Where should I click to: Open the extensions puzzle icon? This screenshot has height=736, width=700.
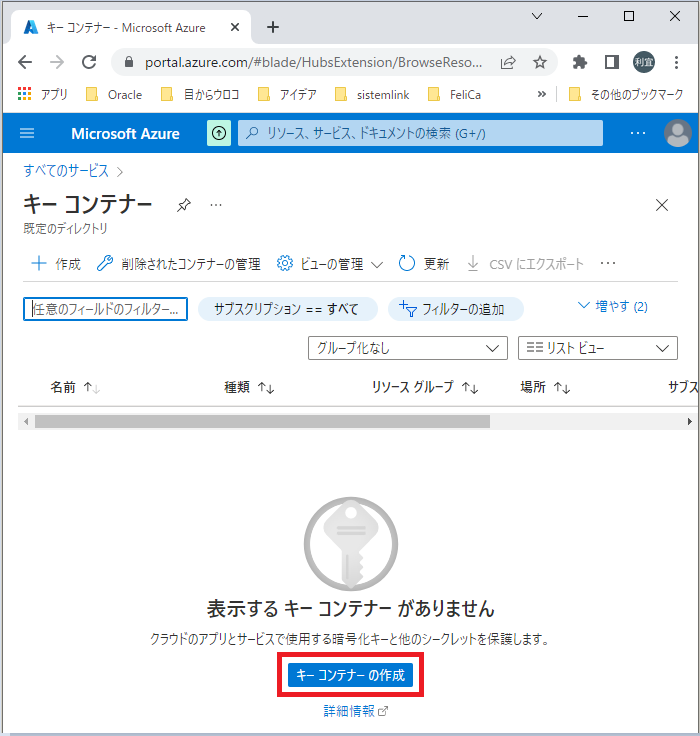(580, 62)
